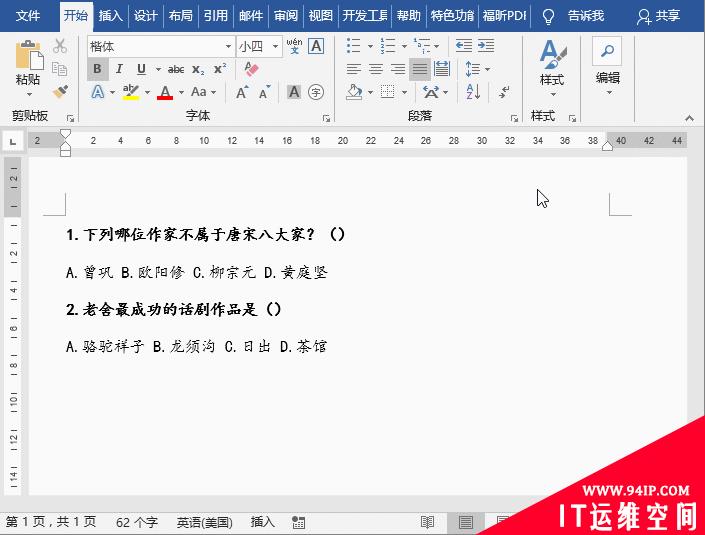Increase paragraph indent
705x535 pixels.
pos(486,46)
